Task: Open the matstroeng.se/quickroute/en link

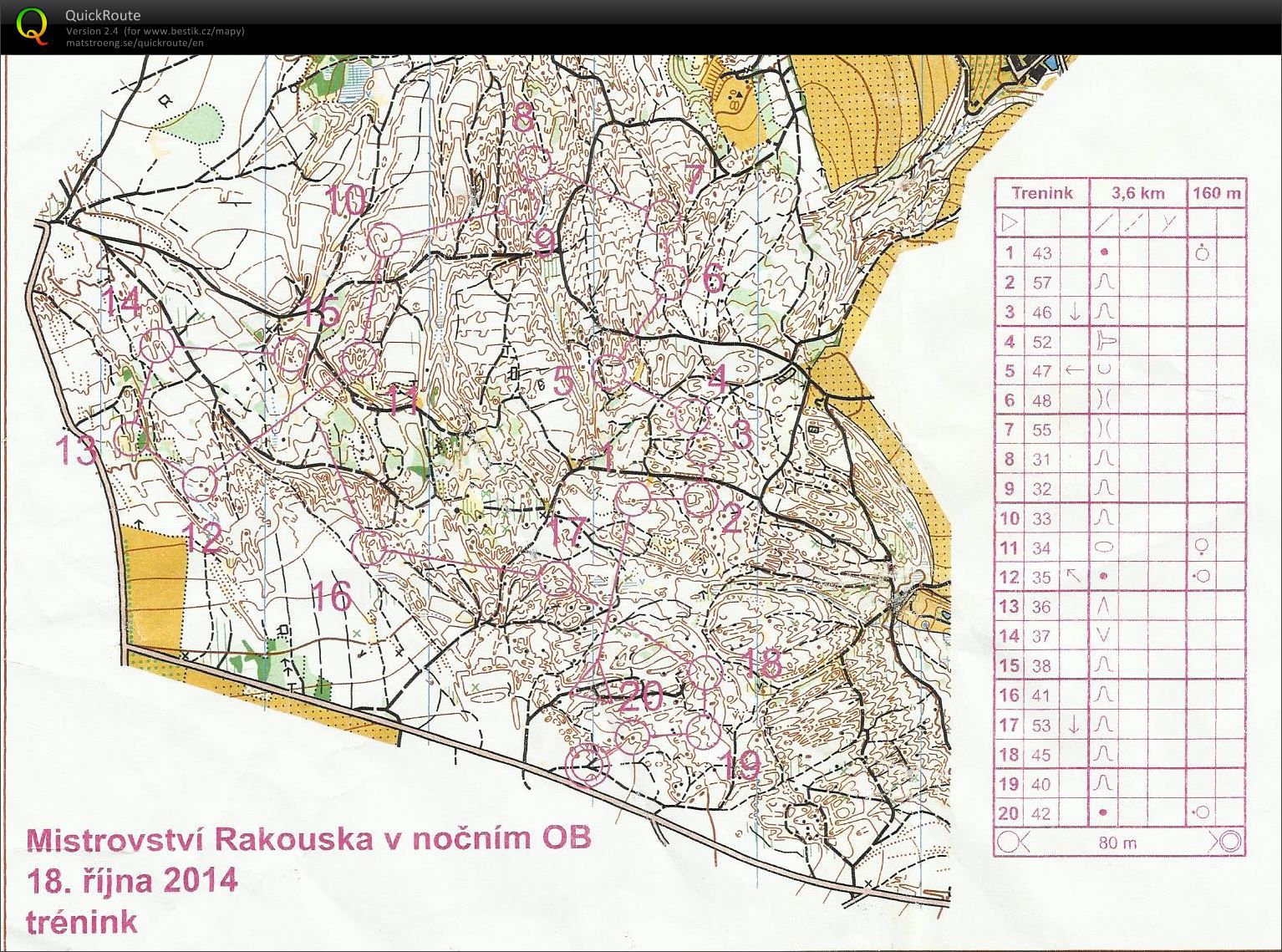Action: pos(135,42)
